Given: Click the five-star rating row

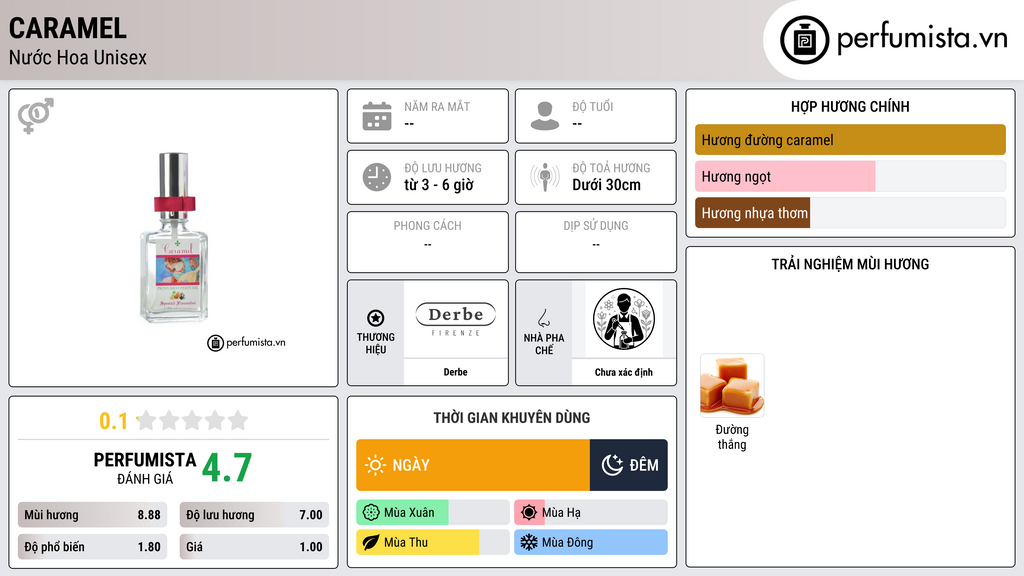Looking at the screenshot, I should tap(192, 420).
